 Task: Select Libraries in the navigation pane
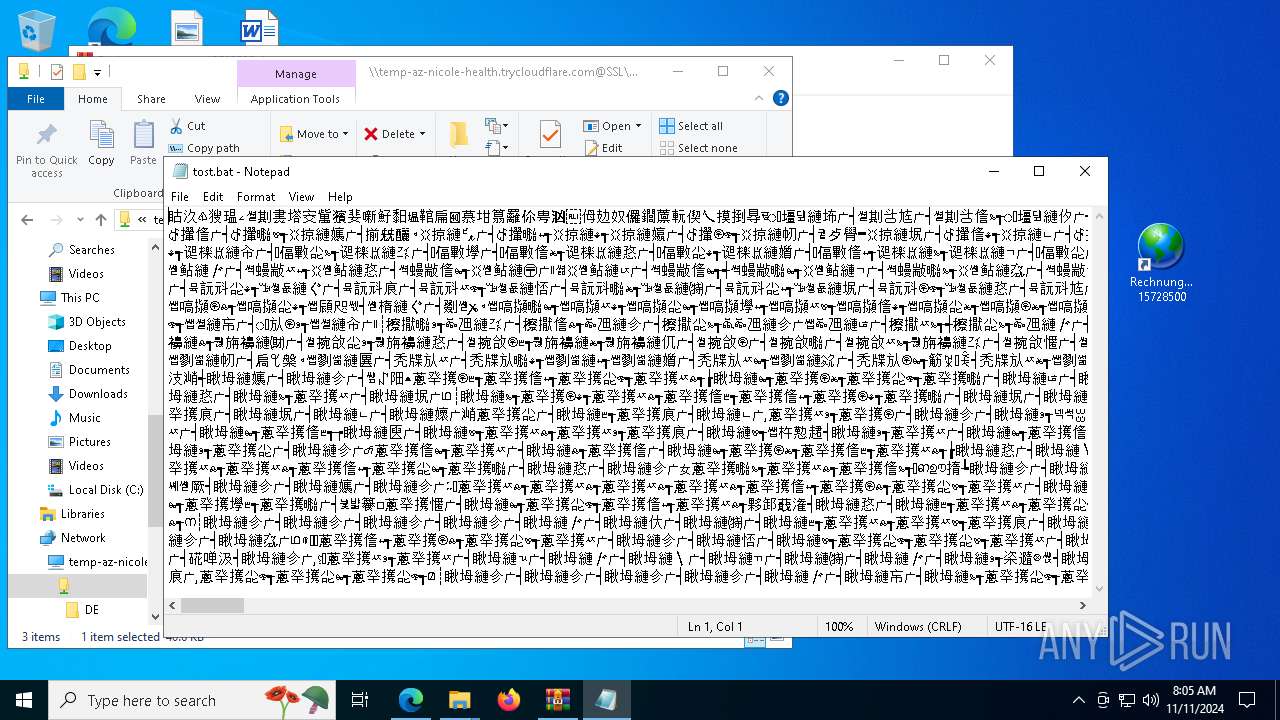(82, 514)
